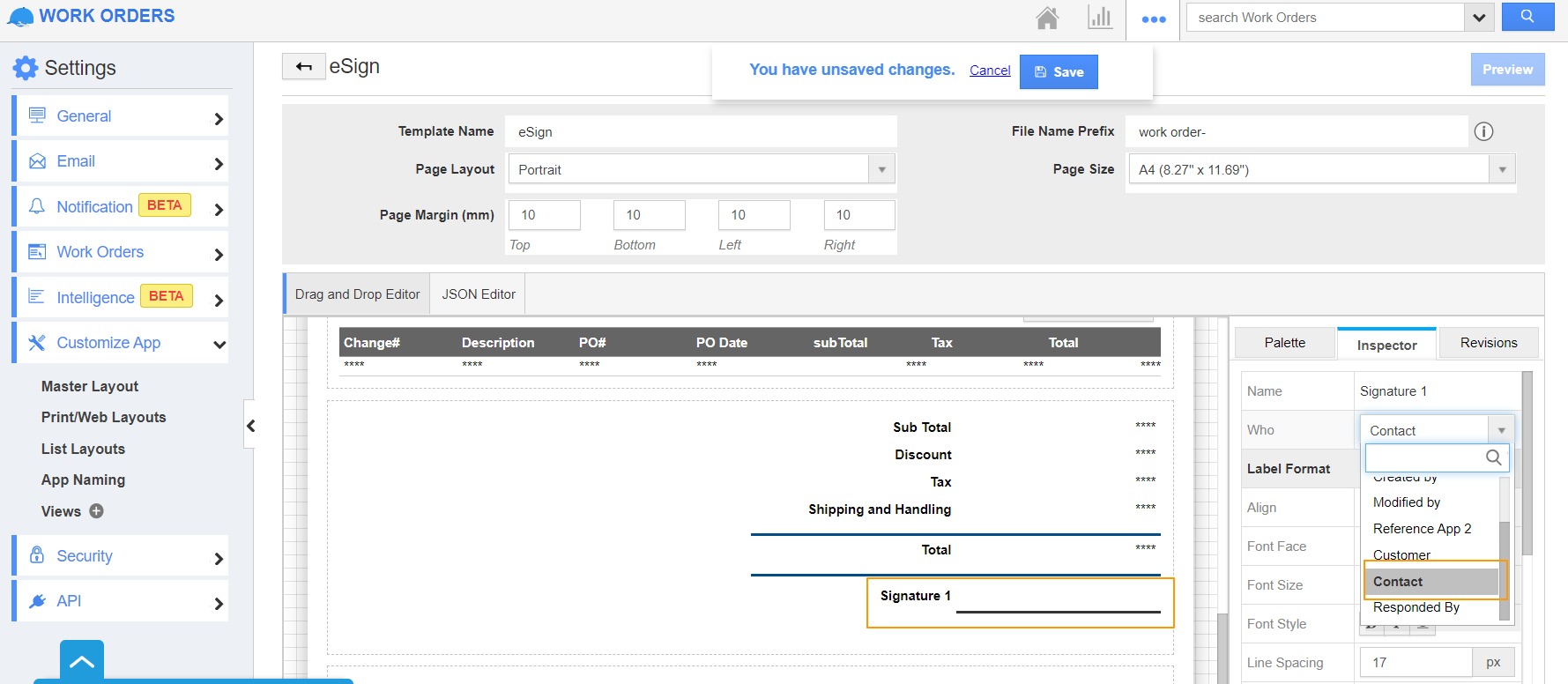Viewport: 1568px width, 684px height.
Task: Collapse the Customize App section
Action: pos(219,344)
